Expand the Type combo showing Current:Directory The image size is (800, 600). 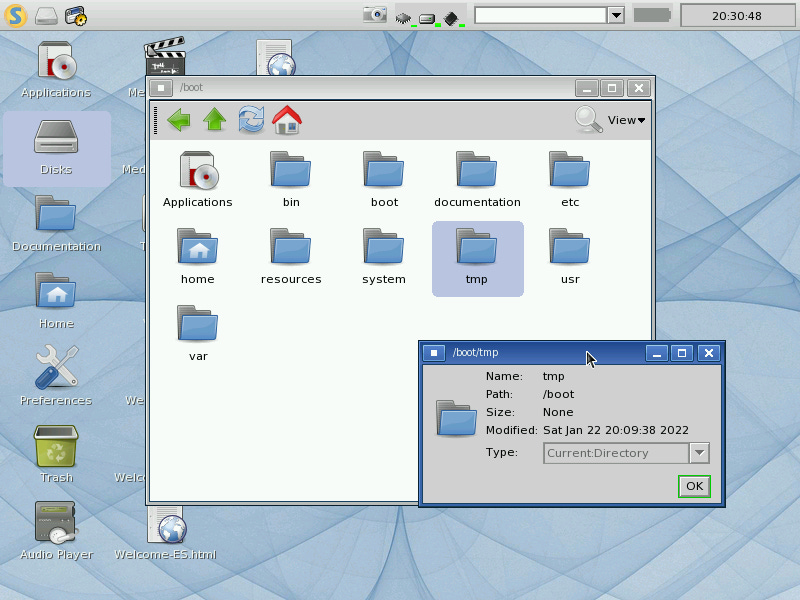point(697,453)
